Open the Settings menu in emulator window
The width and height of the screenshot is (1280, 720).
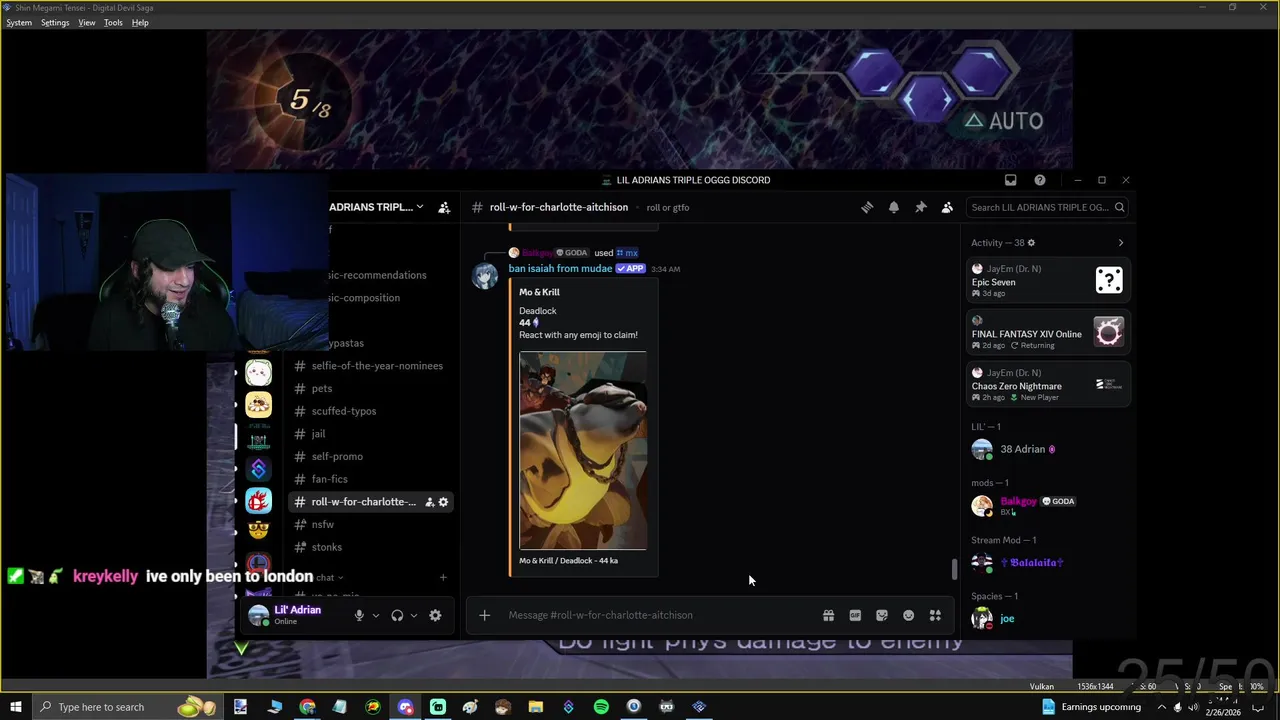tap(55, 22)
